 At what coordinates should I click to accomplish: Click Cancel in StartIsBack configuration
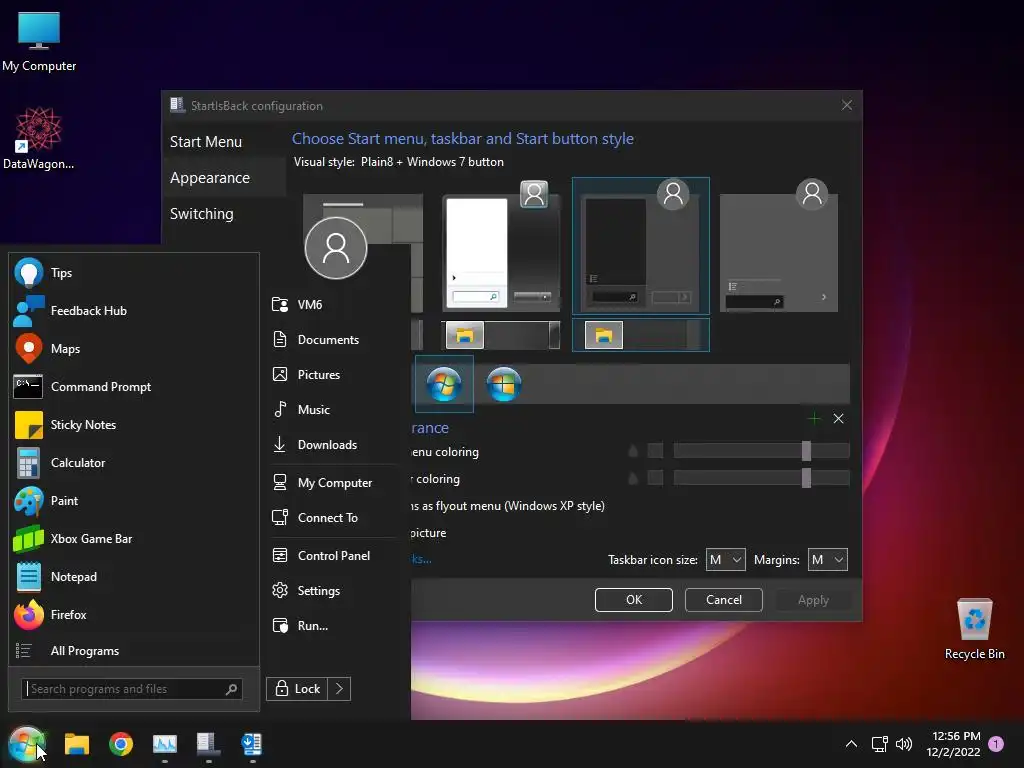point(724,600)
